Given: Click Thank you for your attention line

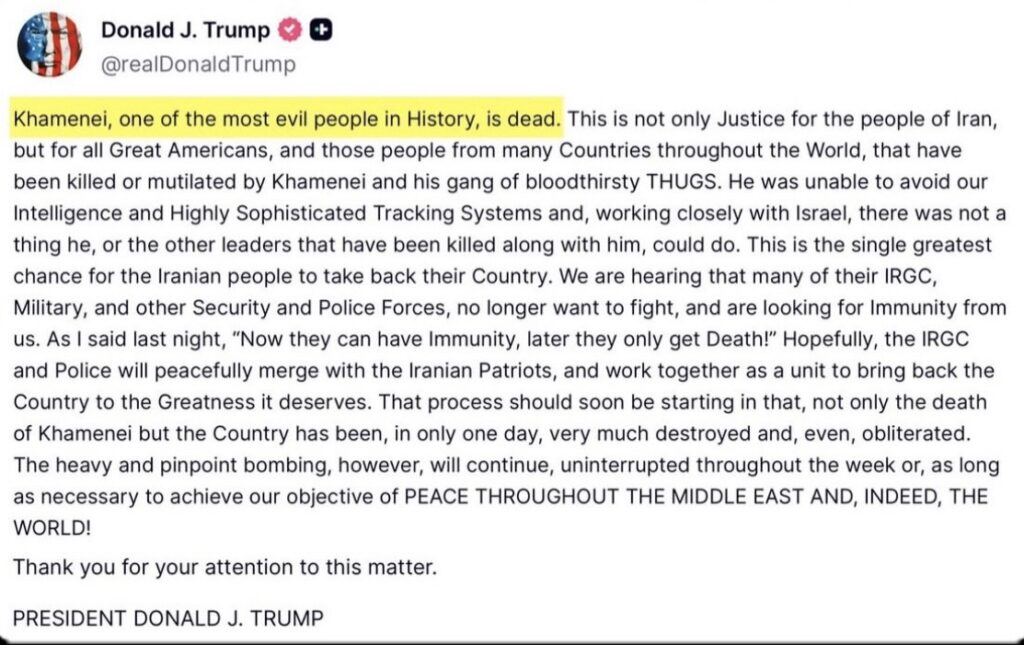Looking at the screenshot, I should 225,569.
